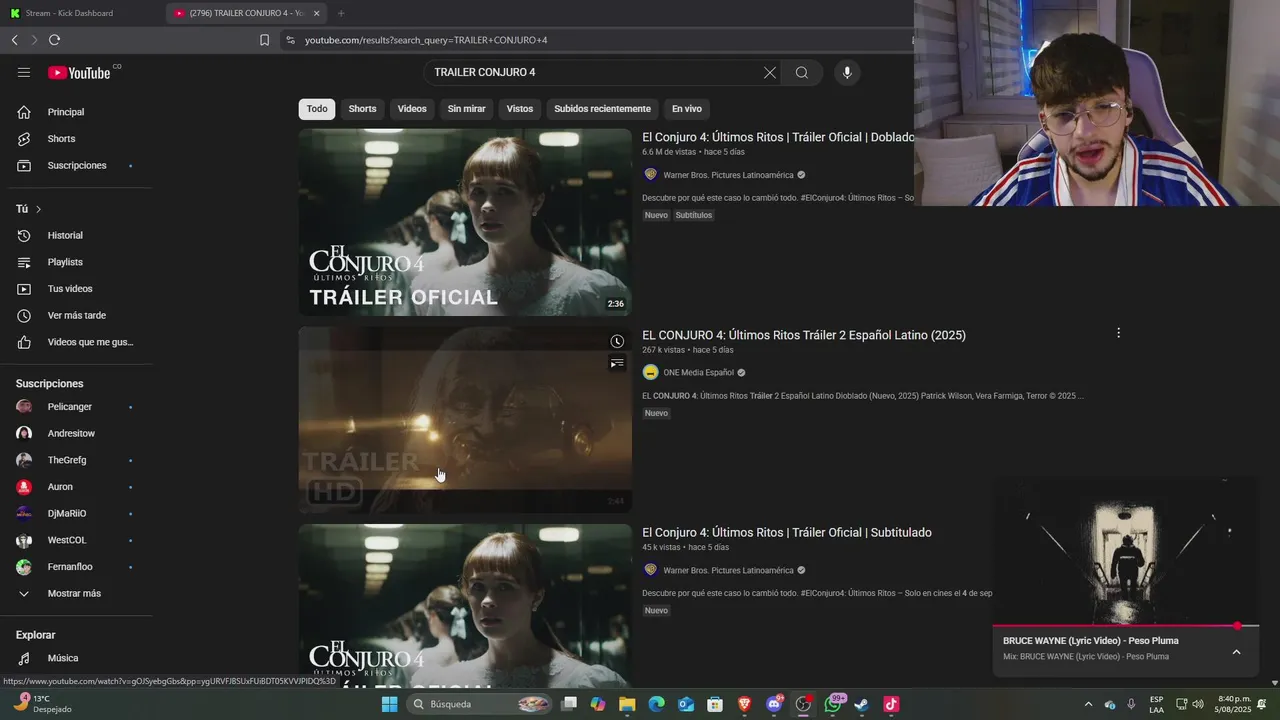Select the Subidos recientemente filter chip

tap(602, 109)
